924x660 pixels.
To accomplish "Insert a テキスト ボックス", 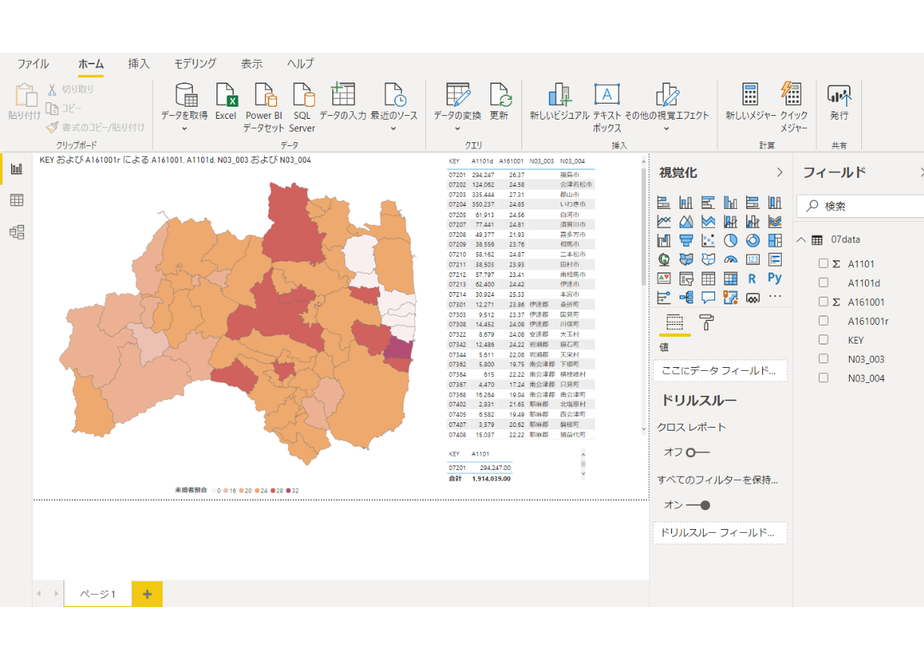I will point(606,107).
